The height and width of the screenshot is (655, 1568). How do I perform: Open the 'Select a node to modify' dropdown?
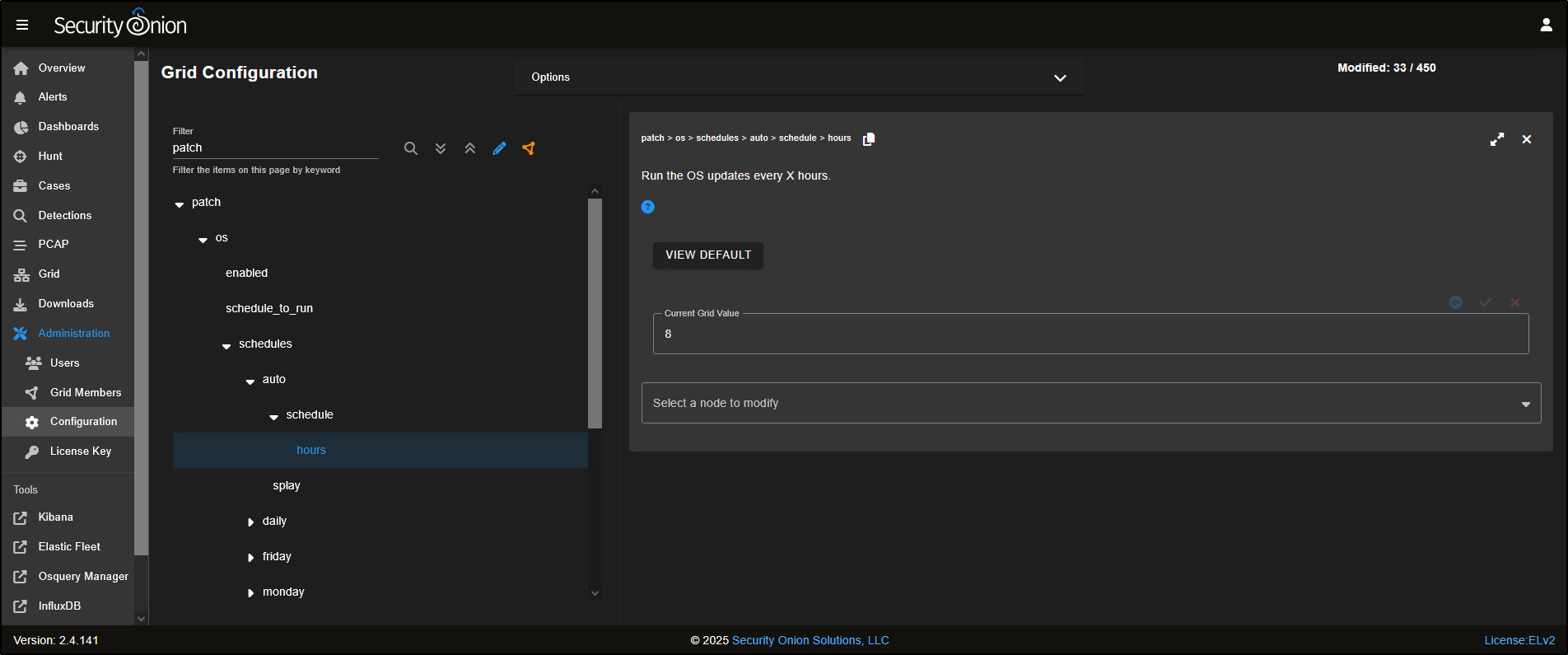pyautogui.click(x=1090, y=403)
